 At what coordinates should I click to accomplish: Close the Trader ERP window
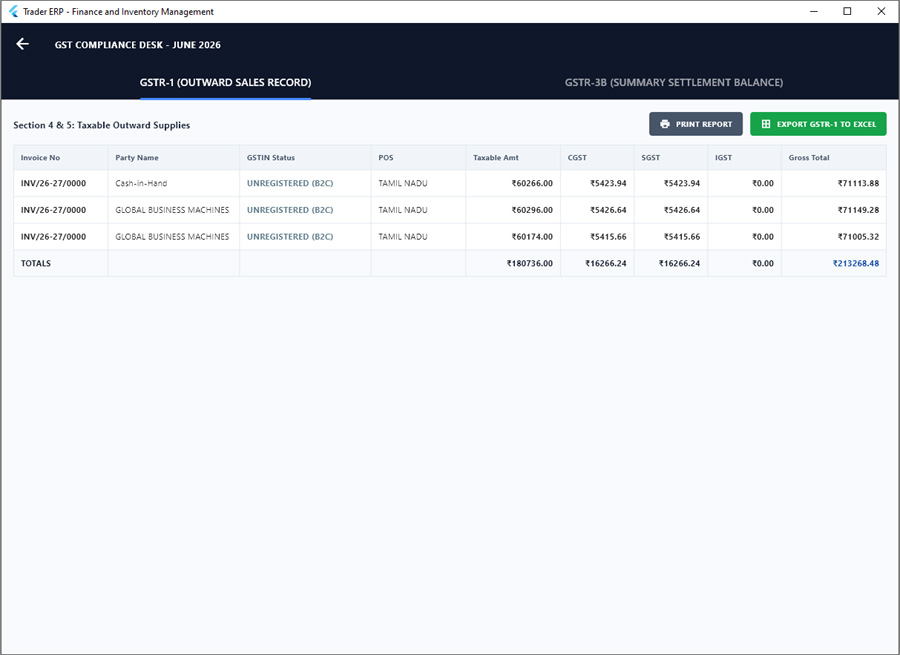coord(881,11)
